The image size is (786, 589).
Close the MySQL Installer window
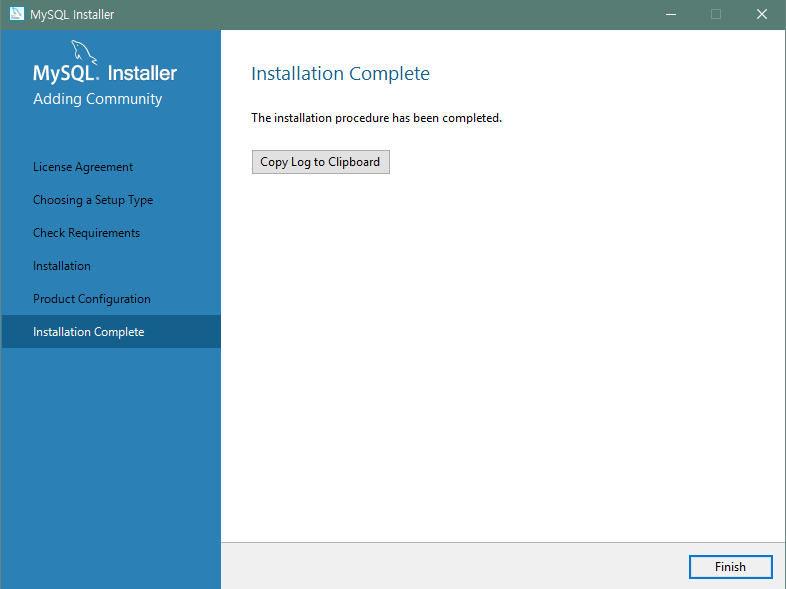[761, 14]
